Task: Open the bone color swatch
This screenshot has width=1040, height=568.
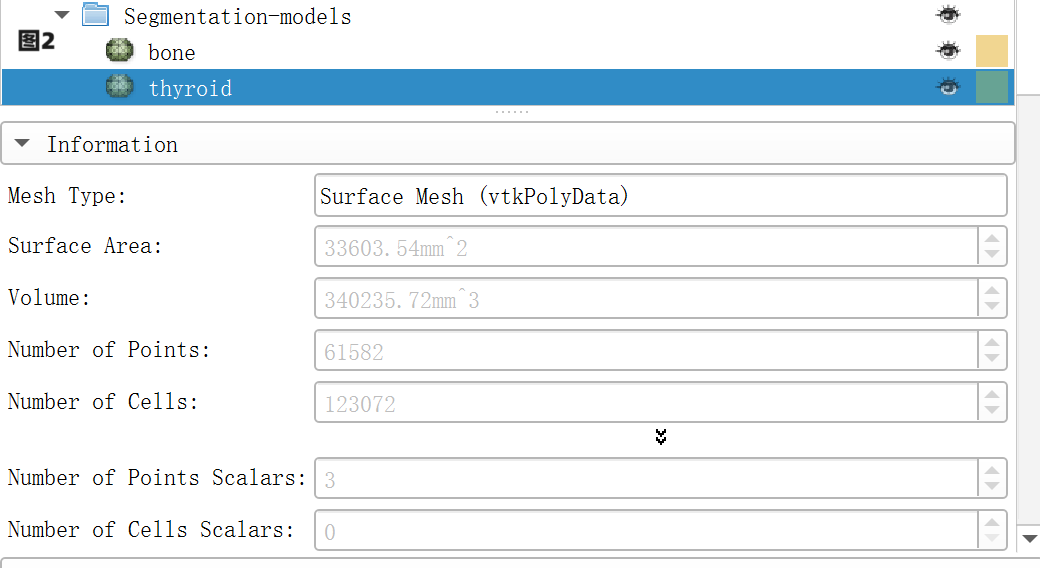Action: click(991, 51)
